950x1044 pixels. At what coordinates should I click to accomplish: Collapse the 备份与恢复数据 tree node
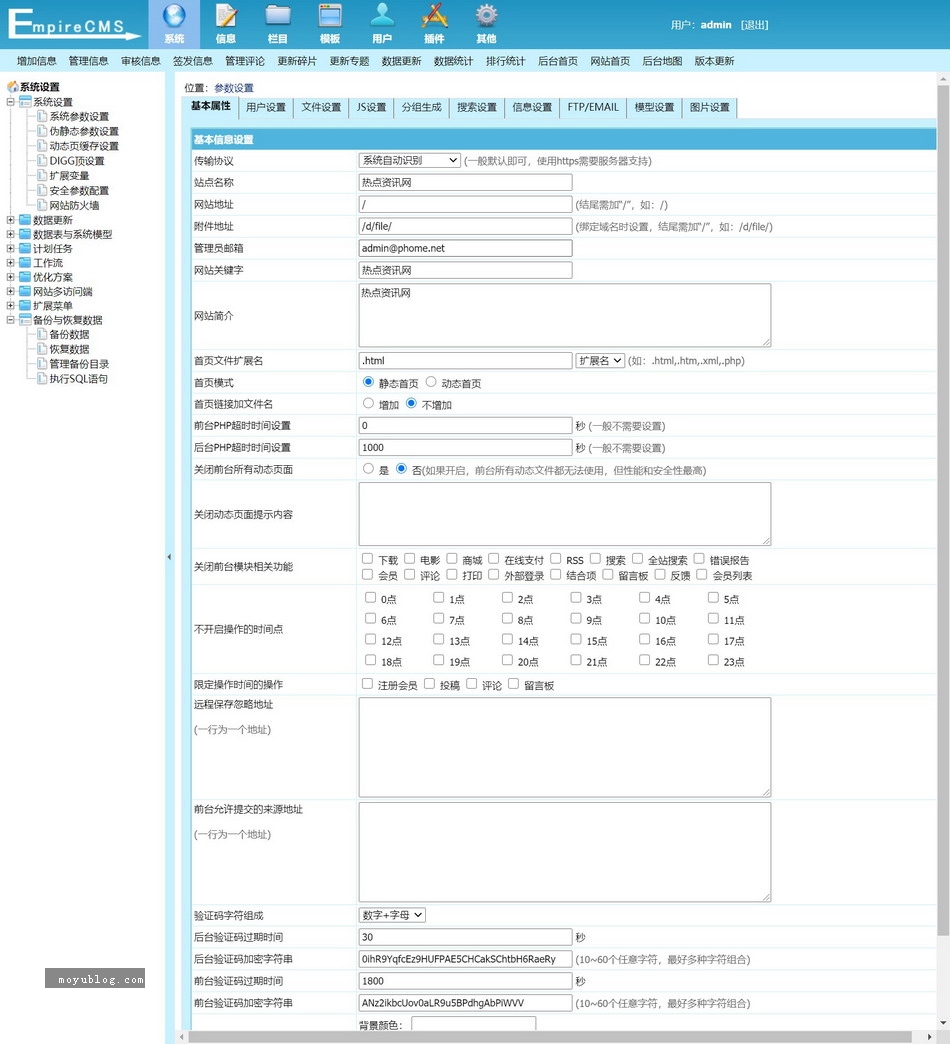click(11, 320)
